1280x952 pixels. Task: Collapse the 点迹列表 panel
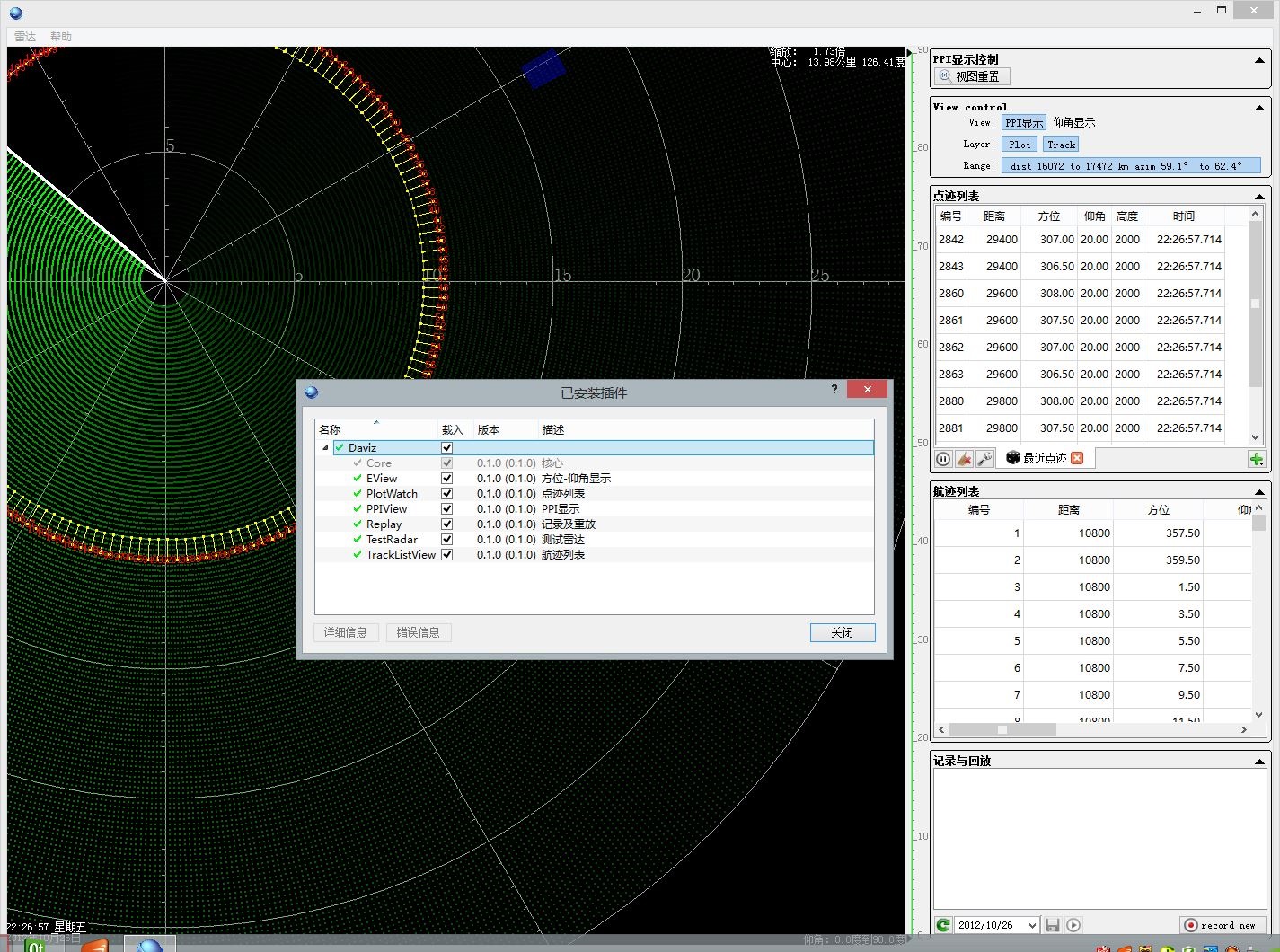click(1259, 197)
